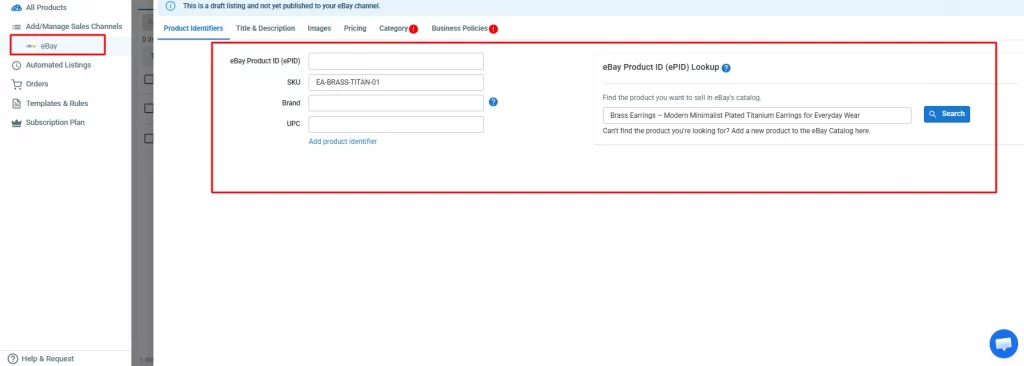
Task: Select the eBay logo icon in sidebar
Action: 31,46
